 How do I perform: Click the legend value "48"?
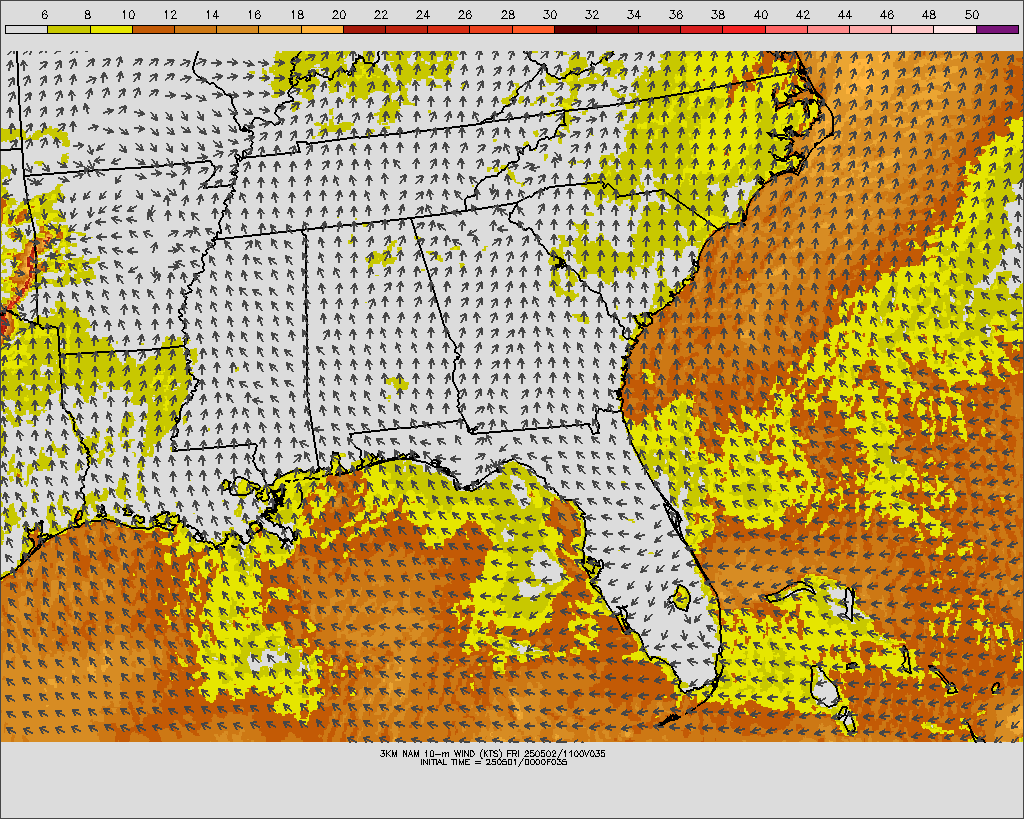[929, 14]
